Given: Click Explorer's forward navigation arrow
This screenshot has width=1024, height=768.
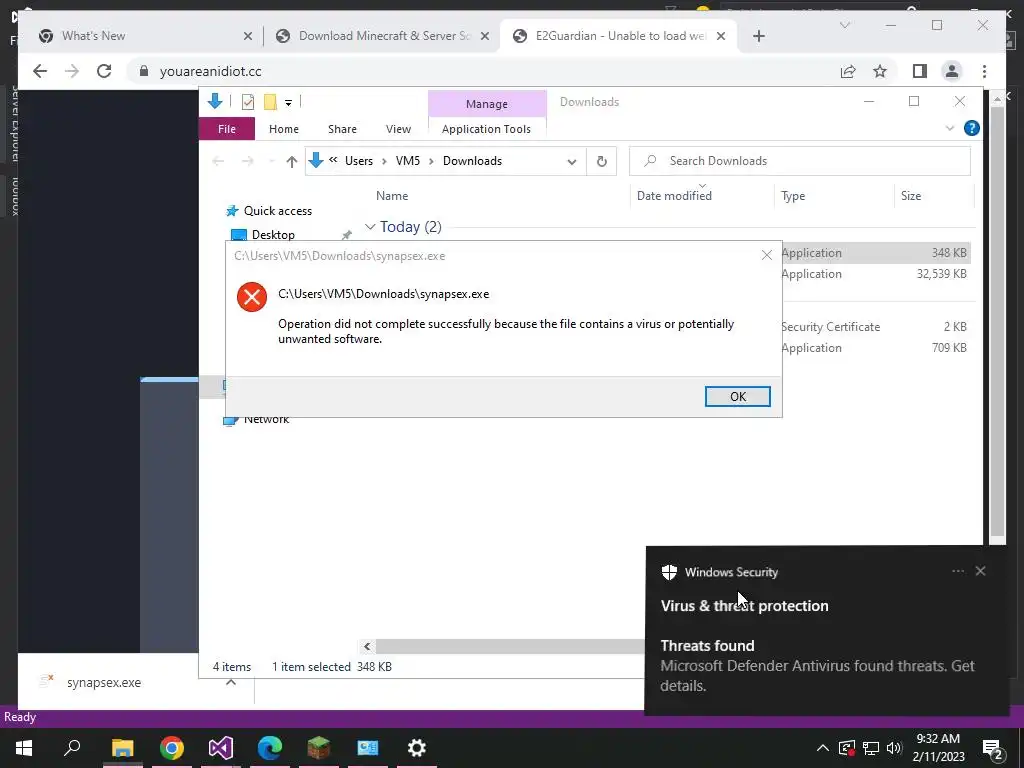Looking at the screenshot, I should tap(248, 161).
